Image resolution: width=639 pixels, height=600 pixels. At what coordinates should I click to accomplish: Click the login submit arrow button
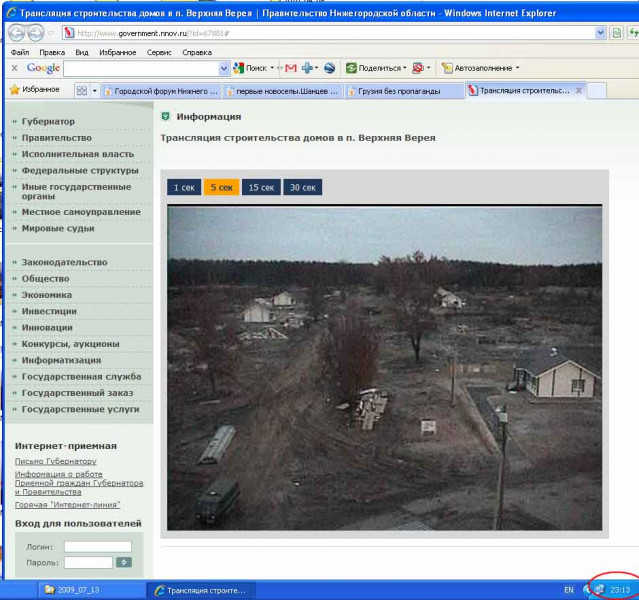124,562
